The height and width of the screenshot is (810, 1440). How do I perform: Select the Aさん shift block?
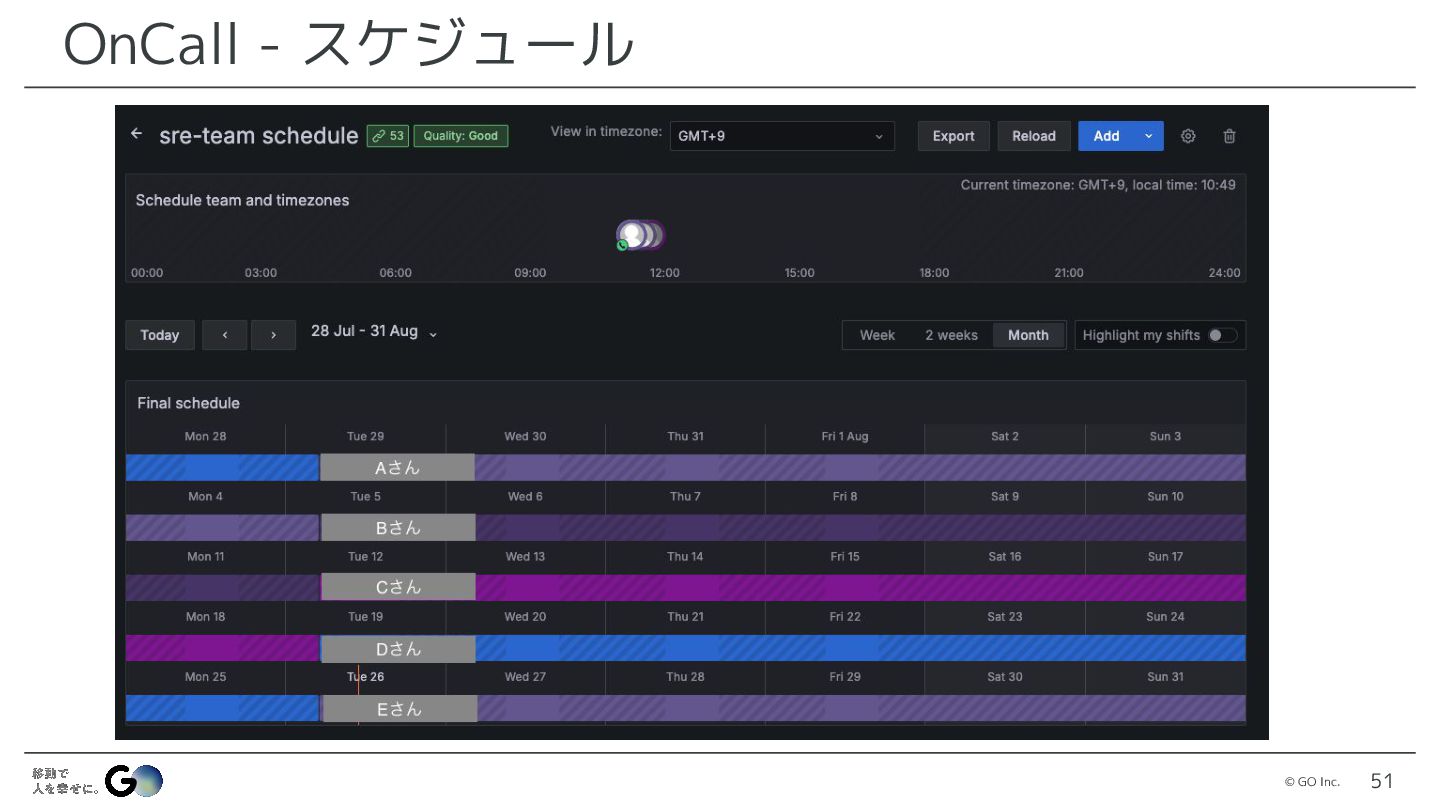tap(397, 468)
